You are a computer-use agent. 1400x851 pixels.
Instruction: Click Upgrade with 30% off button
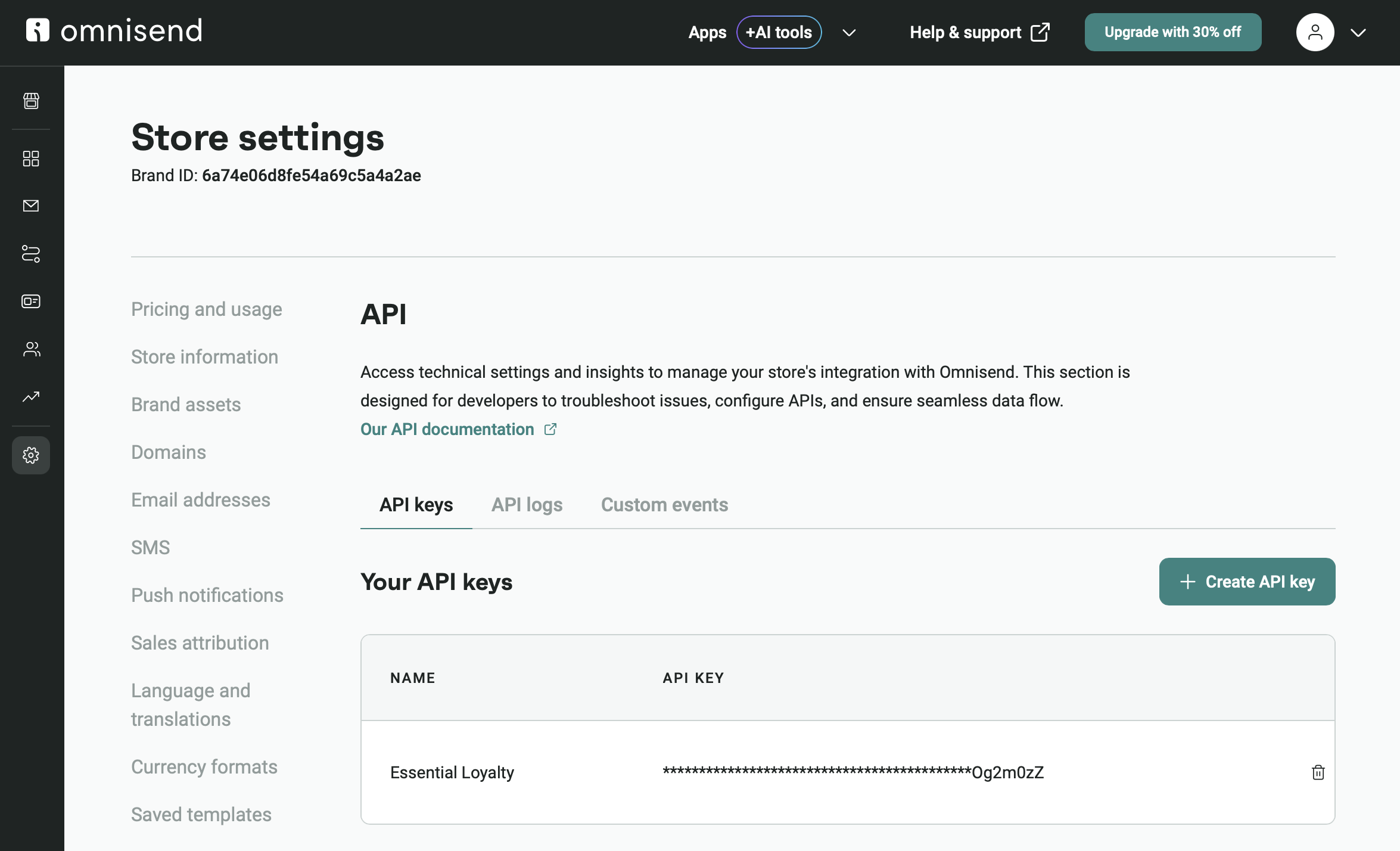point(1173,32)
